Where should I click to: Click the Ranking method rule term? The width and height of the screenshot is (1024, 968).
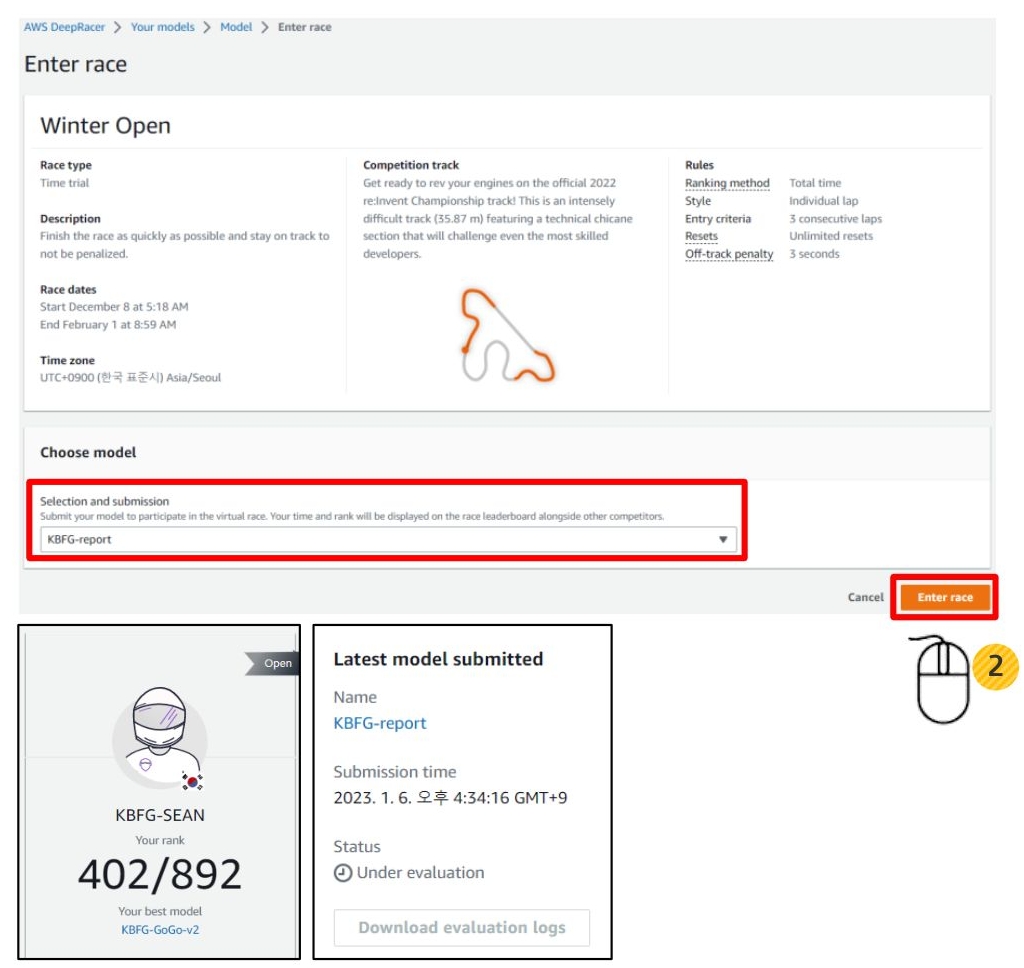click(727, 183)
